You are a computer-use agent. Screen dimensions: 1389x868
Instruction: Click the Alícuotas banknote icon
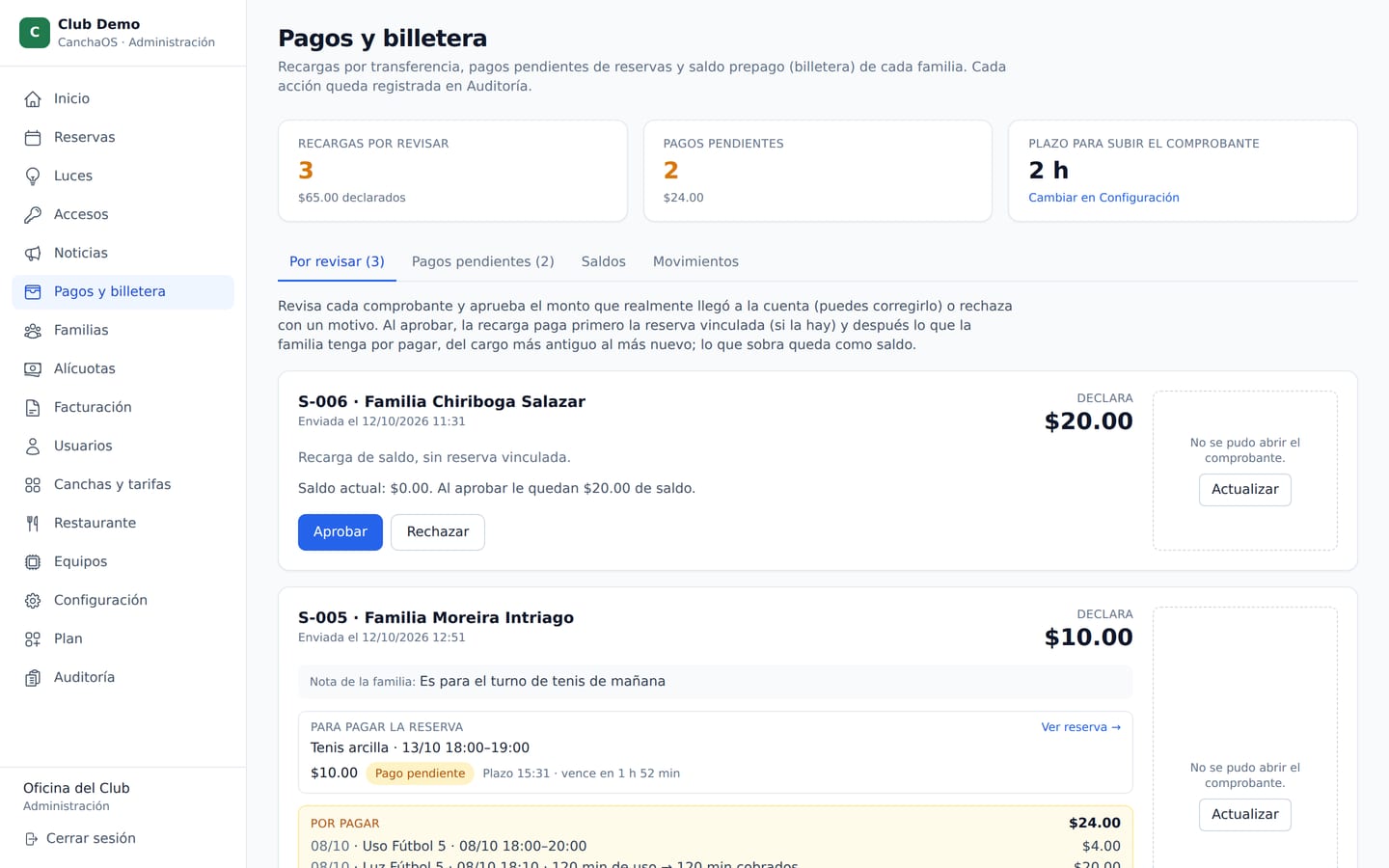coord(33,368)
